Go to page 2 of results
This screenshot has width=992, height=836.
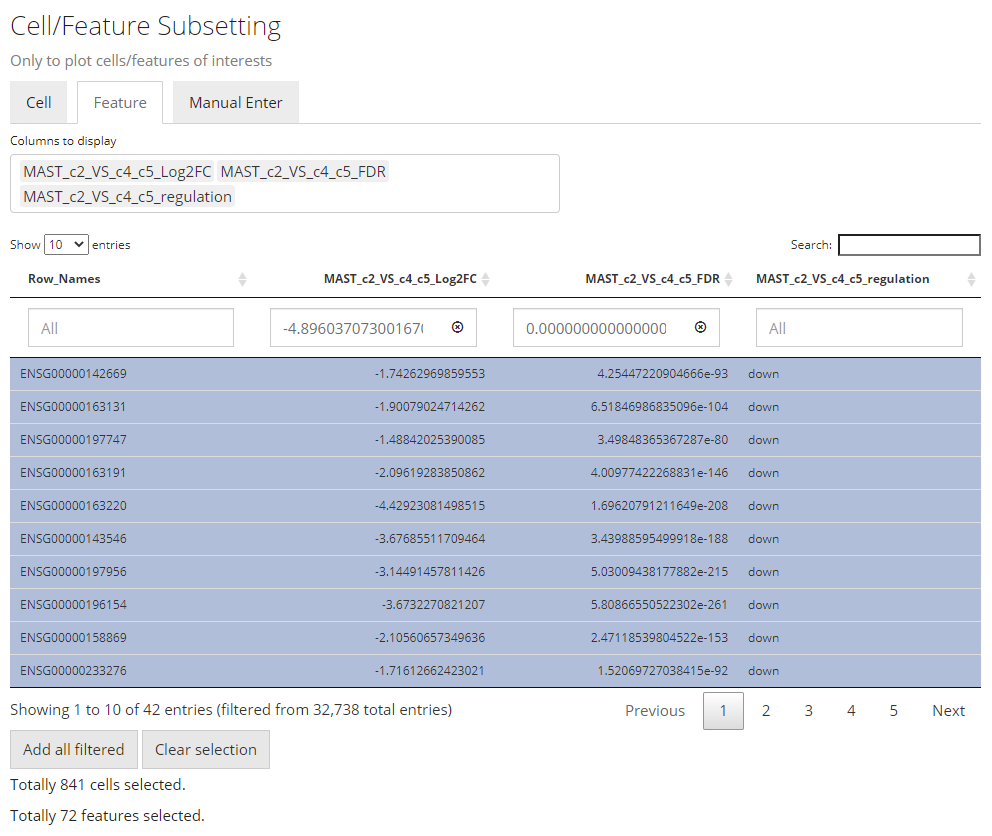[766, 711]
